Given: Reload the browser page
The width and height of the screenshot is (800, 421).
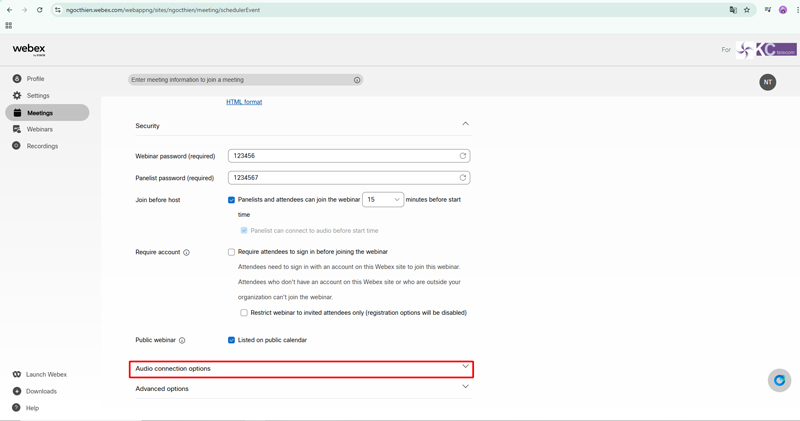Looking at the screenshot, I should (39, 10).
